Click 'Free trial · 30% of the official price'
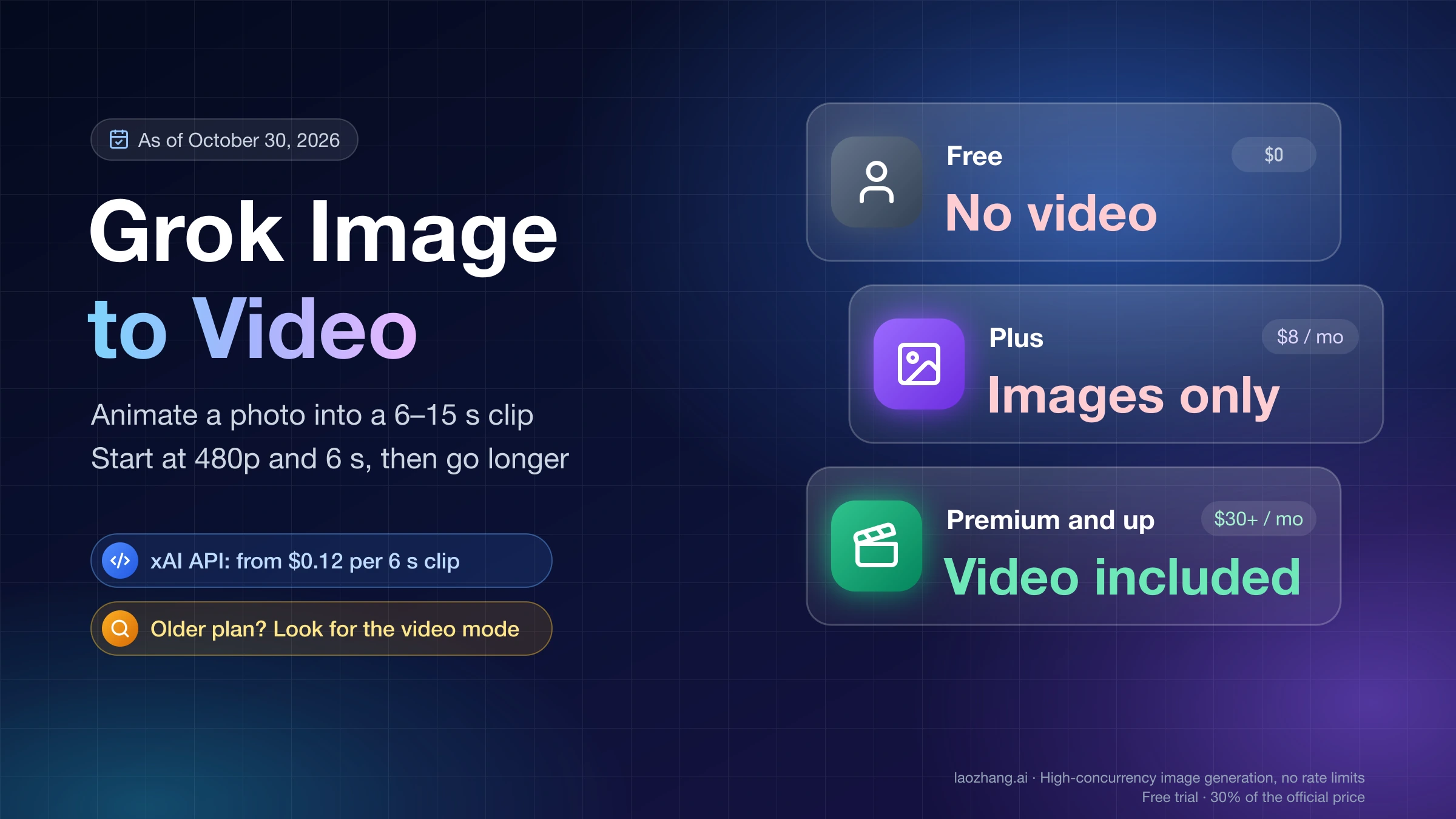The height and width of the screenshot is (819, 1456). (1253, 797)
